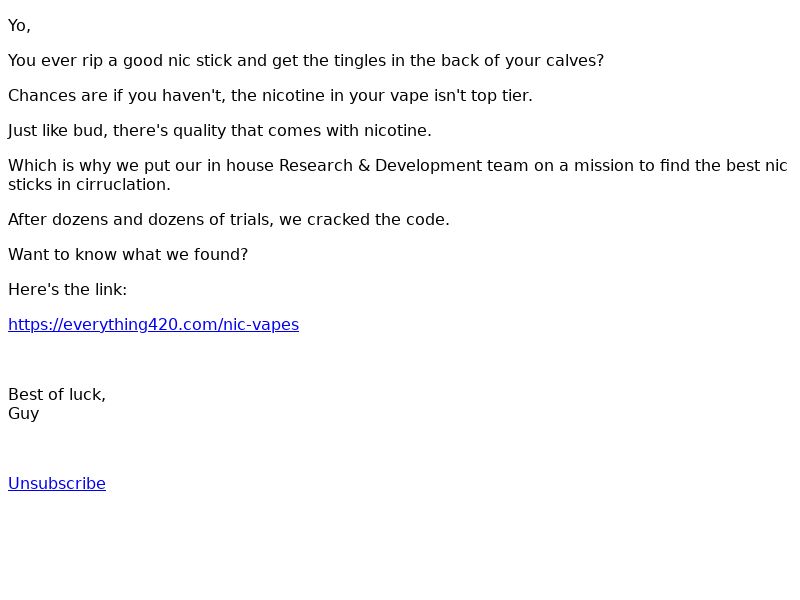
Task: Select the 'Chances are if you haven't' line
Action: point(270,95)
